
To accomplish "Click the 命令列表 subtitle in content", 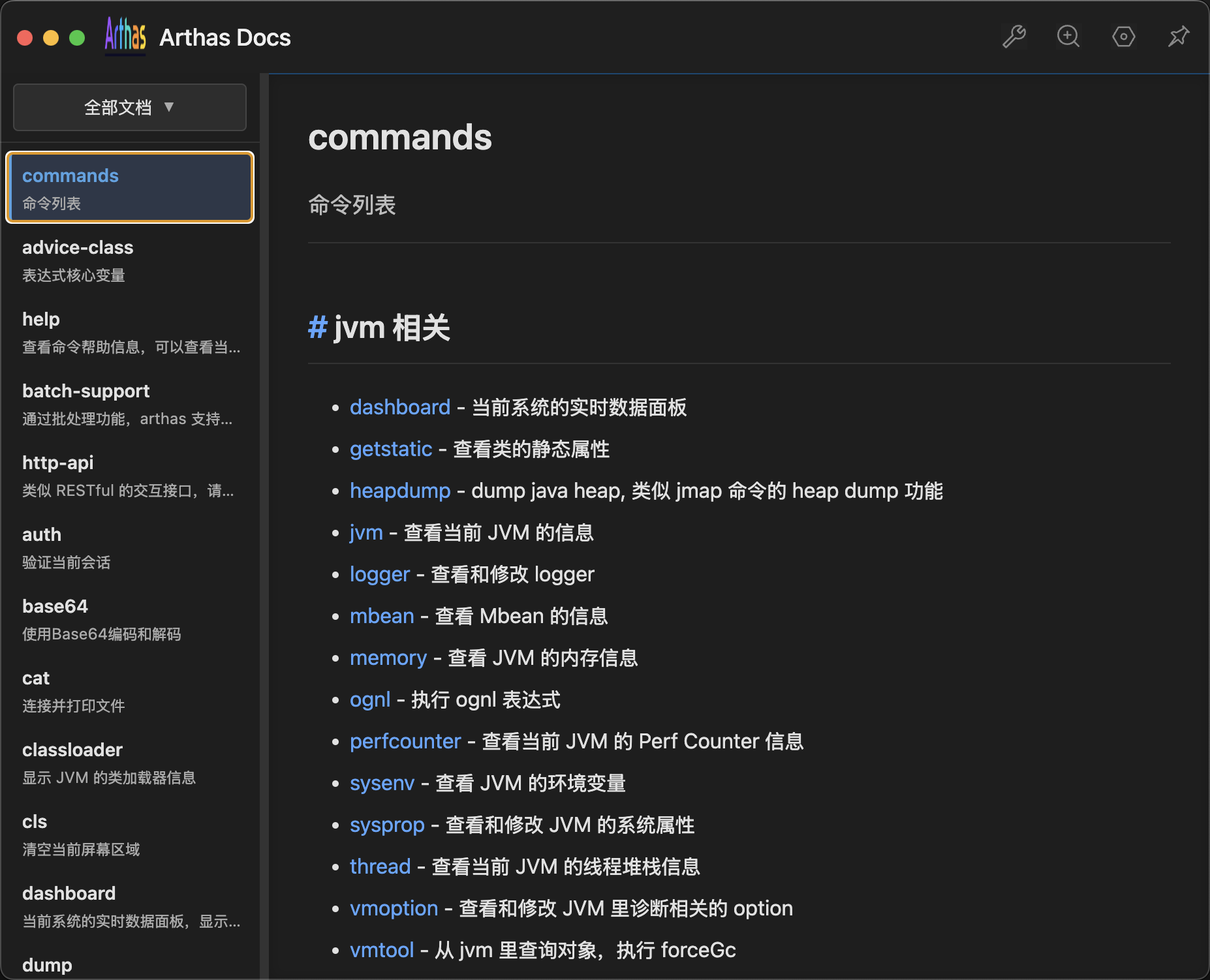I will click(x=352, y=205).
